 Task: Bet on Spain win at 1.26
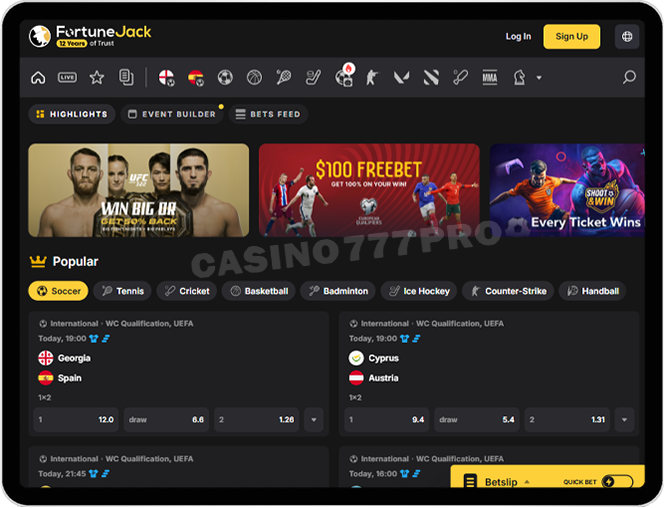pyautogui.click(x=257, y=420)
